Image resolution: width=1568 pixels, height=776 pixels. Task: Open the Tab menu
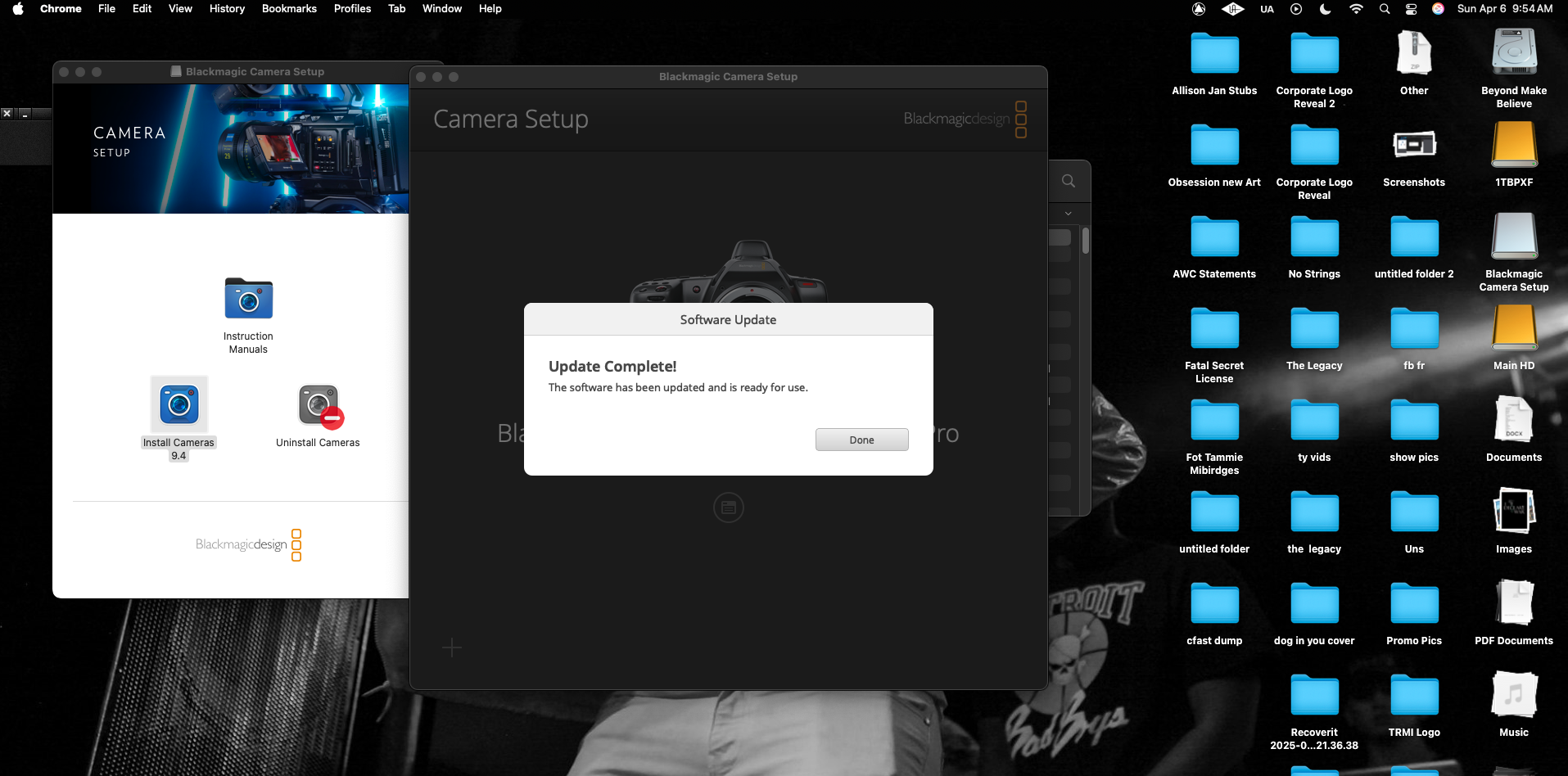point(396,8)
